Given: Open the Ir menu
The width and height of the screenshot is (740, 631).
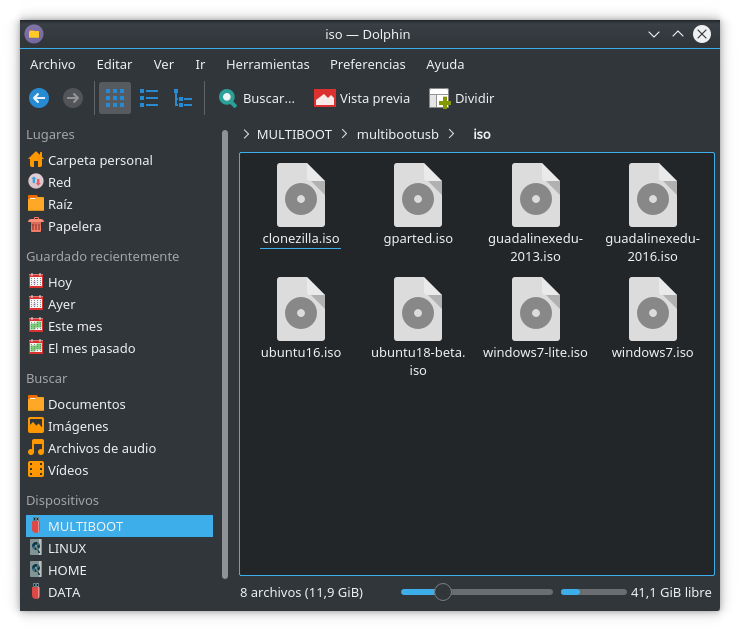Looking at the screenshot, I should click(x=200, y=64).
